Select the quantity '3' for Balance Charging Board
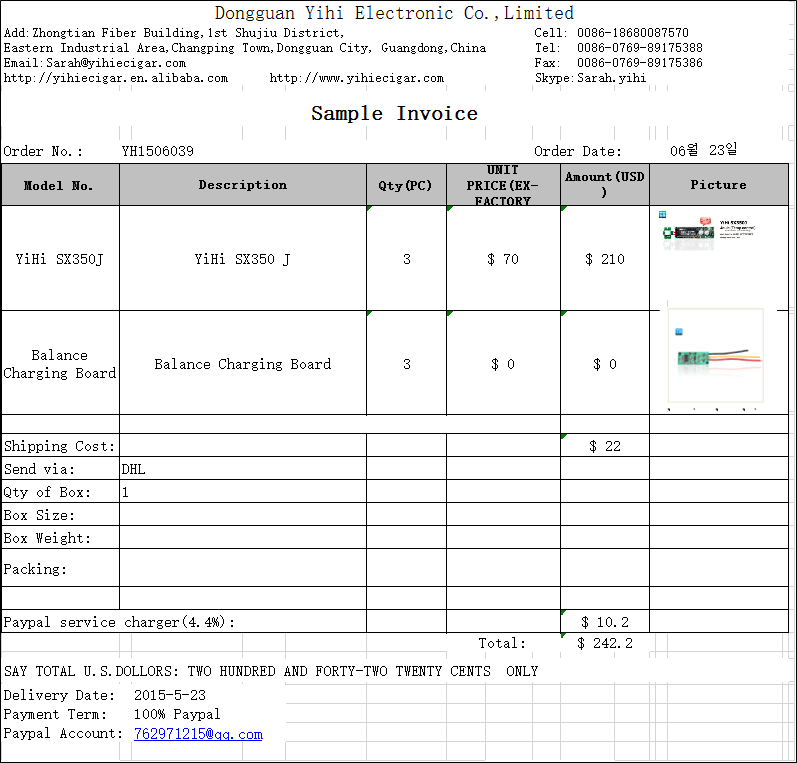797x763 pixels. (406, 363)
